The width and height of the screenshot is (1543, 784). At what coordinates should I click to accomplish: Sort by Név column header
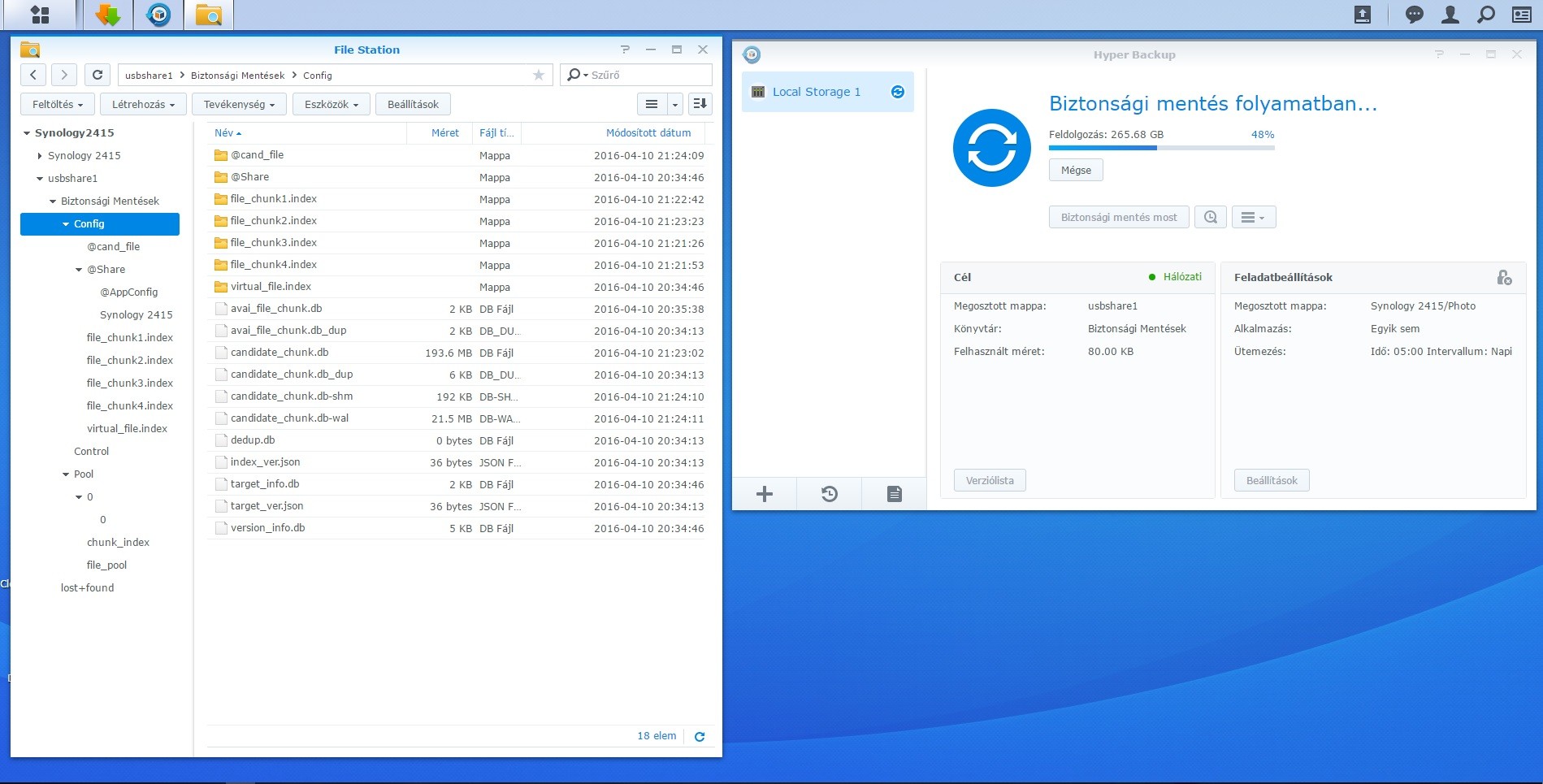[x=306, y=133]
